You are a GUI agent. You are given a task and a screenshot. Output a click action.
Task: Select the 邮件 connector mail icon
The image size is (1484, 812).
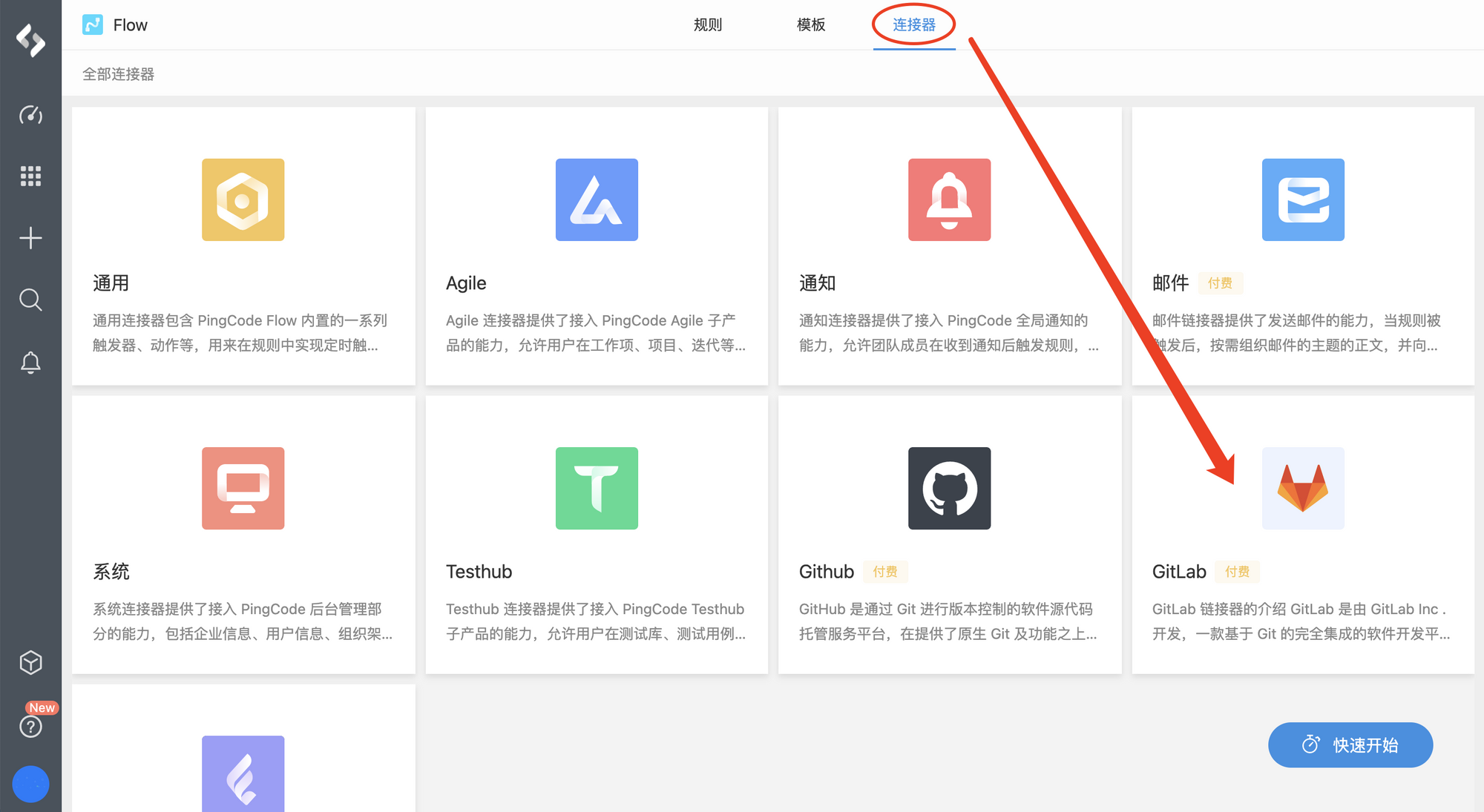pos(1303,199)
